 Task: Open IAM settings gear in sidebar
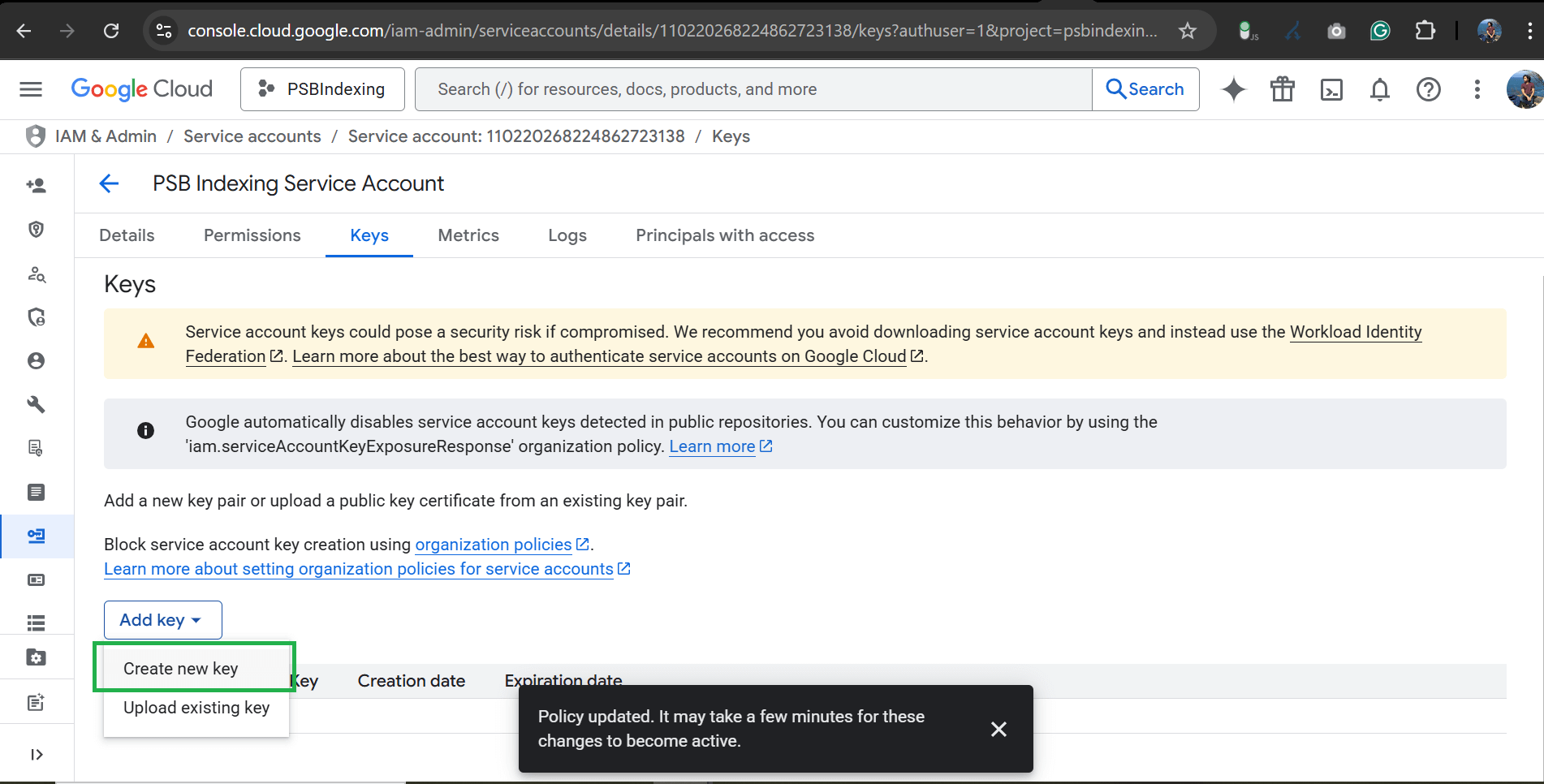coord(37,657)
